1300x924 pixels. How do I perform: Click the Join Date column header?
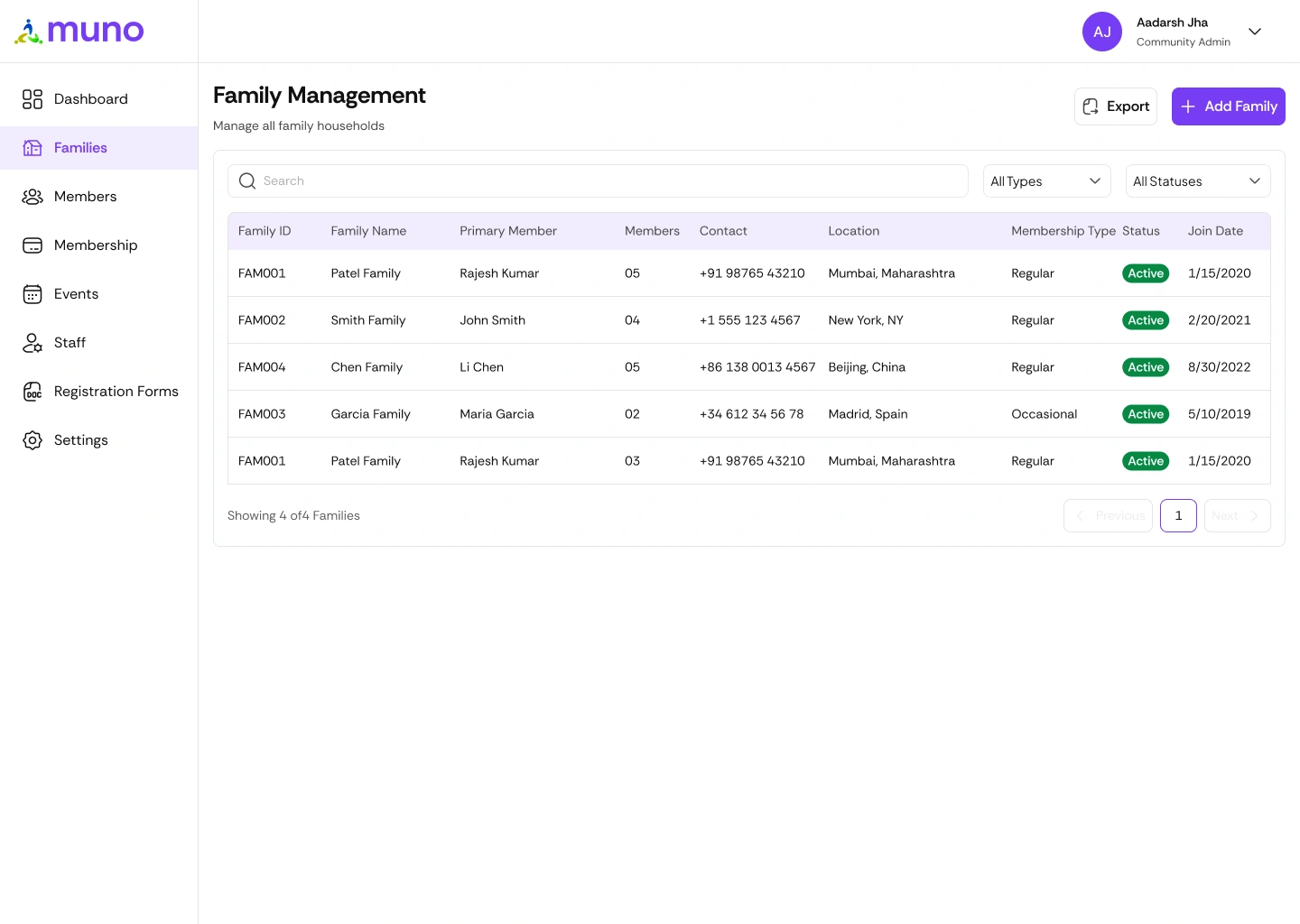1215,231
